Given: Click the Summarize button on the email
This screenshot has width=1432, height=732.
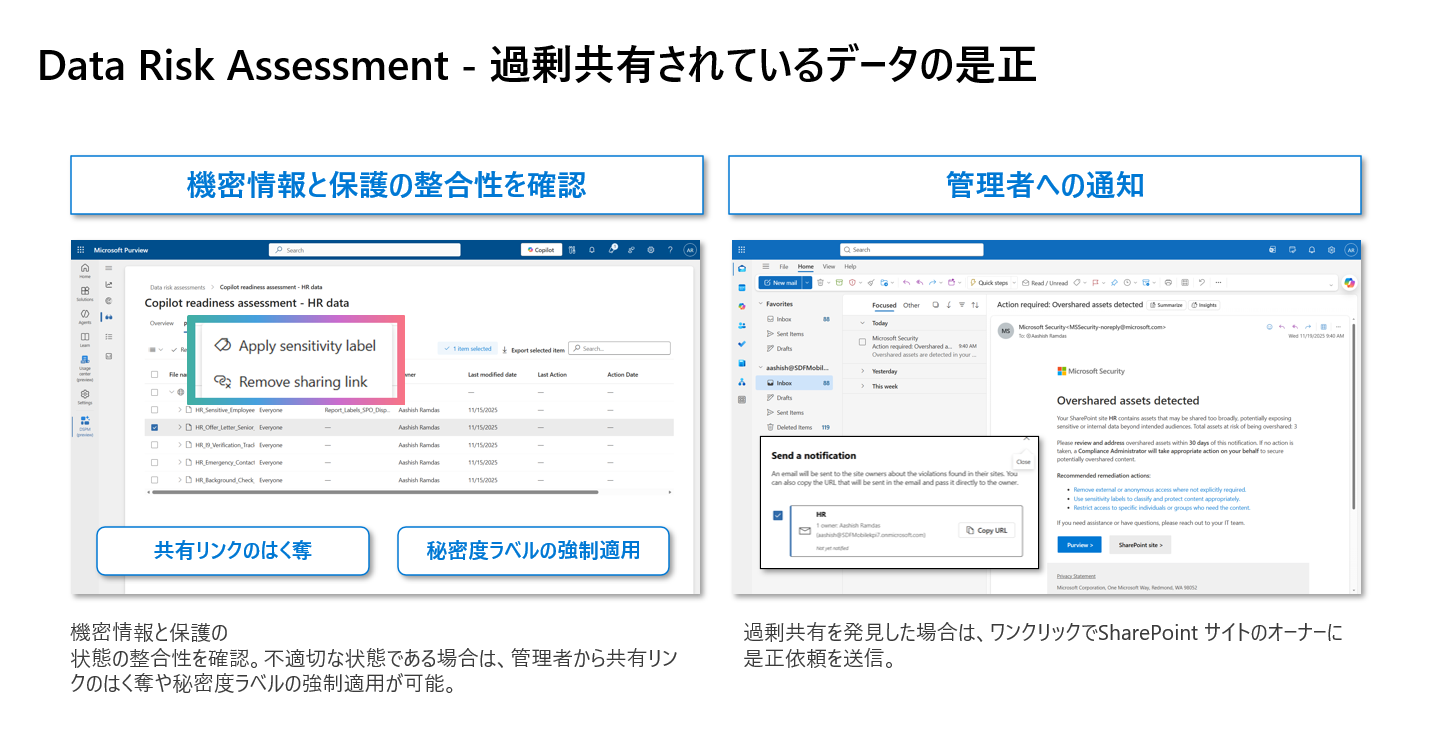Looking at the screenshot, I should 1167,305.
